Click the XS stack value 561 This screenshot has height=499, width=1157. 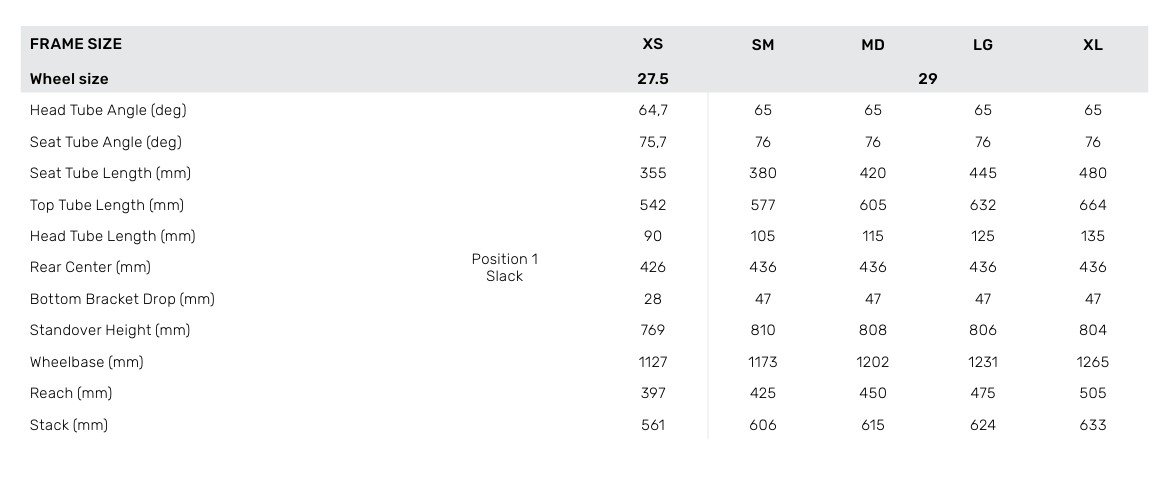(x=653, y=425)
